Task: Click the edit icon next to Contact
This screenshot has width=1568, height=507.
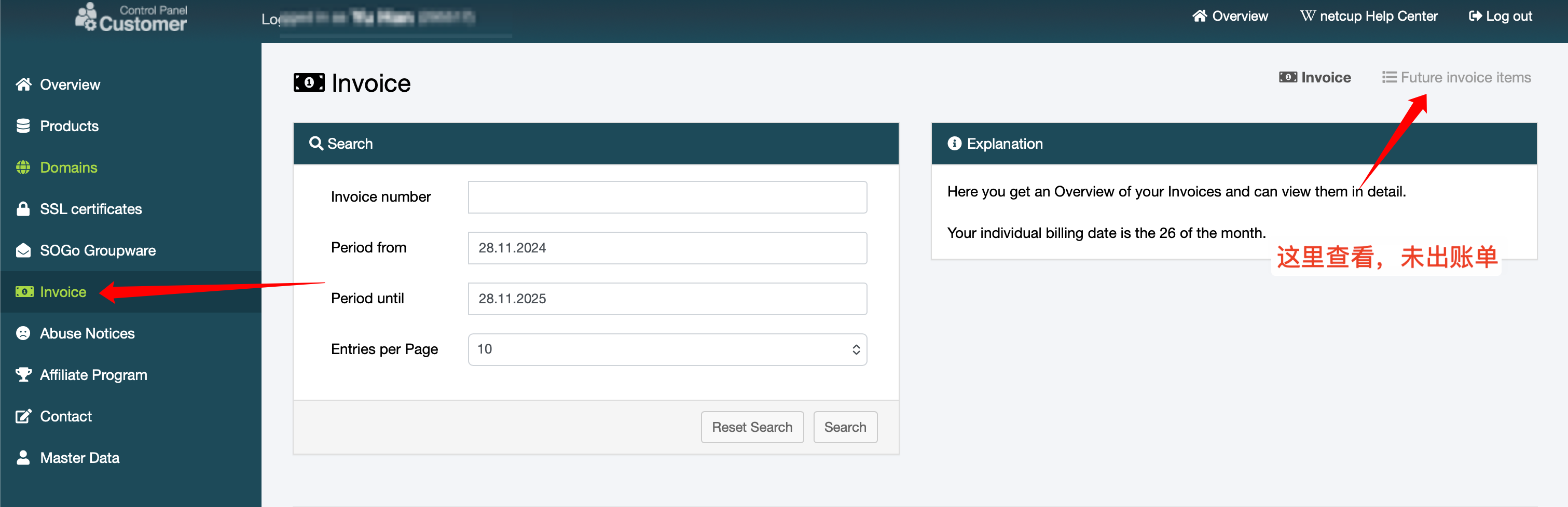Action: (23, 416)
